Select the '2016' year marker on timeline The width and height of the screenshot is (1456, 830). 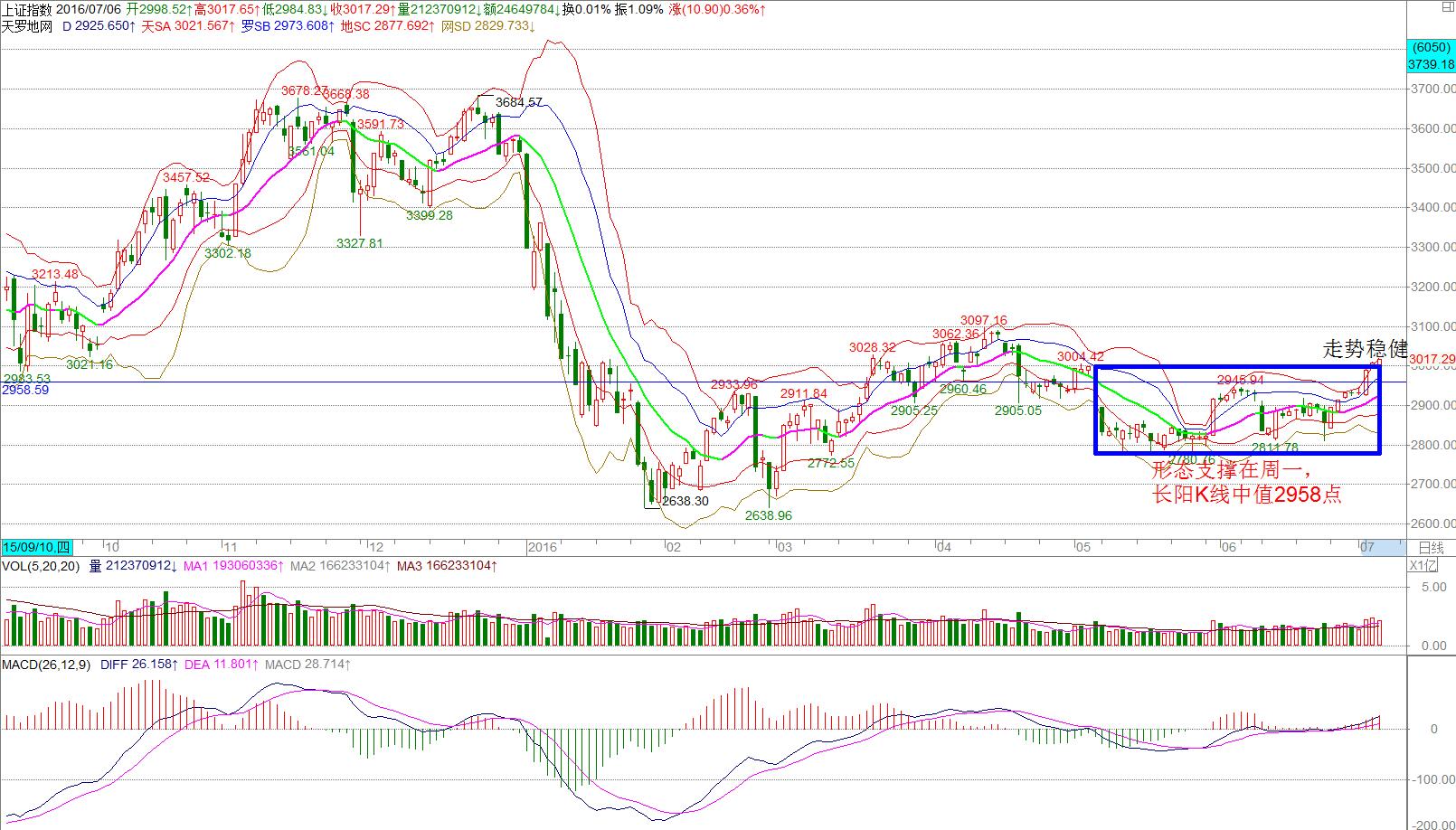point(543,547)
